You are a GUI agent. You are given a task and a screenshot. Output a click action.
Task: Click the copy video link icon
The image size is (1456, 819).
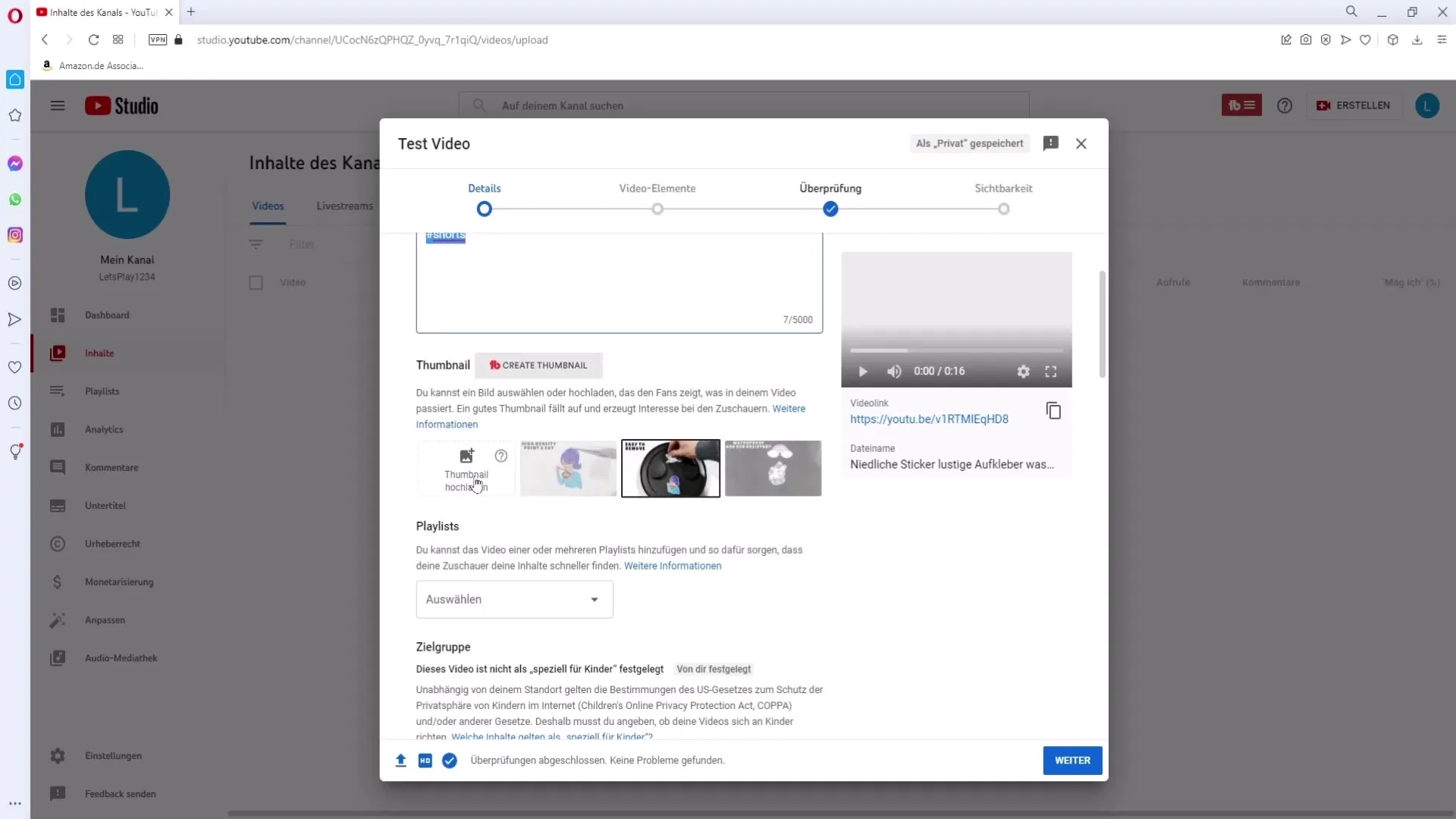[1053, 411]
